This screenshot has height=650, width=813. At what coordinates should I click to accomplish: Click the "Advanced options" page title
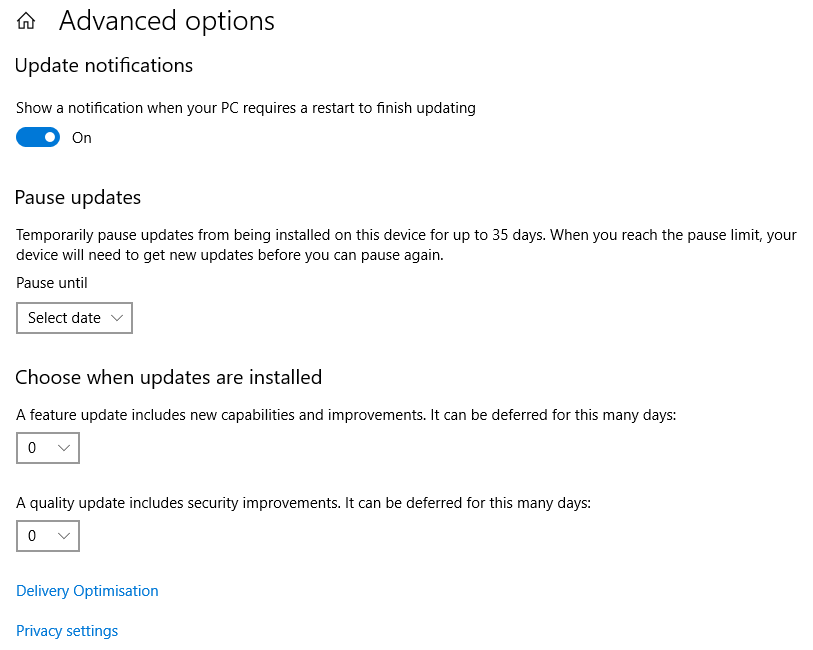coord(167,21)
